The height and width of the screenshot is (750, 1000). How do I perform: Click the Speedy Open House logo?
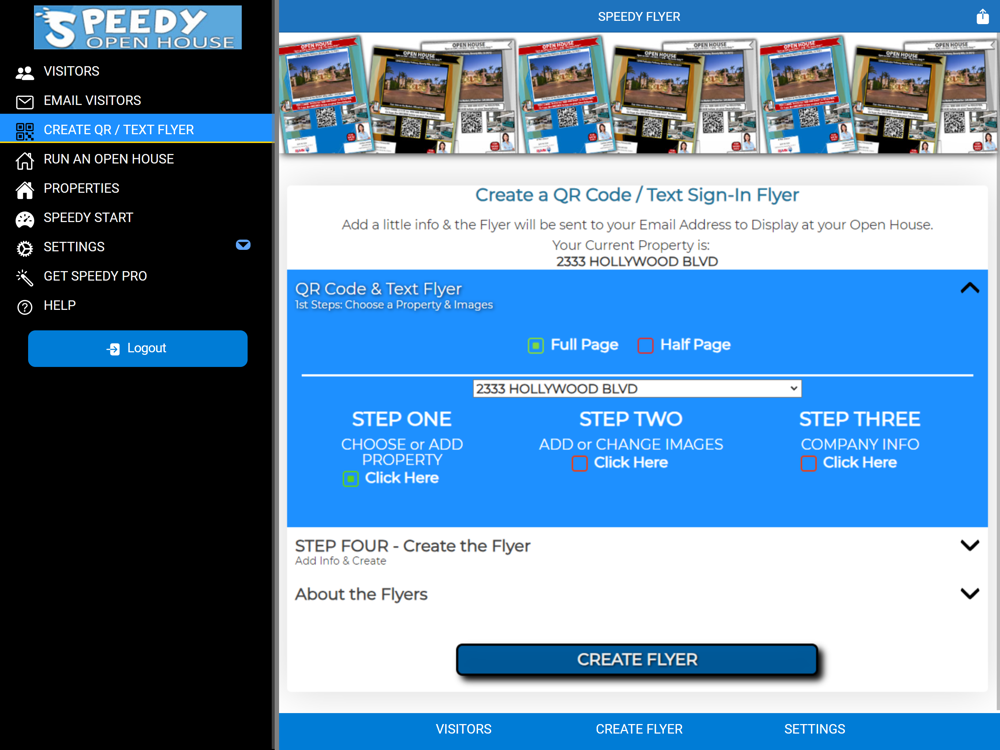(138, 27)
